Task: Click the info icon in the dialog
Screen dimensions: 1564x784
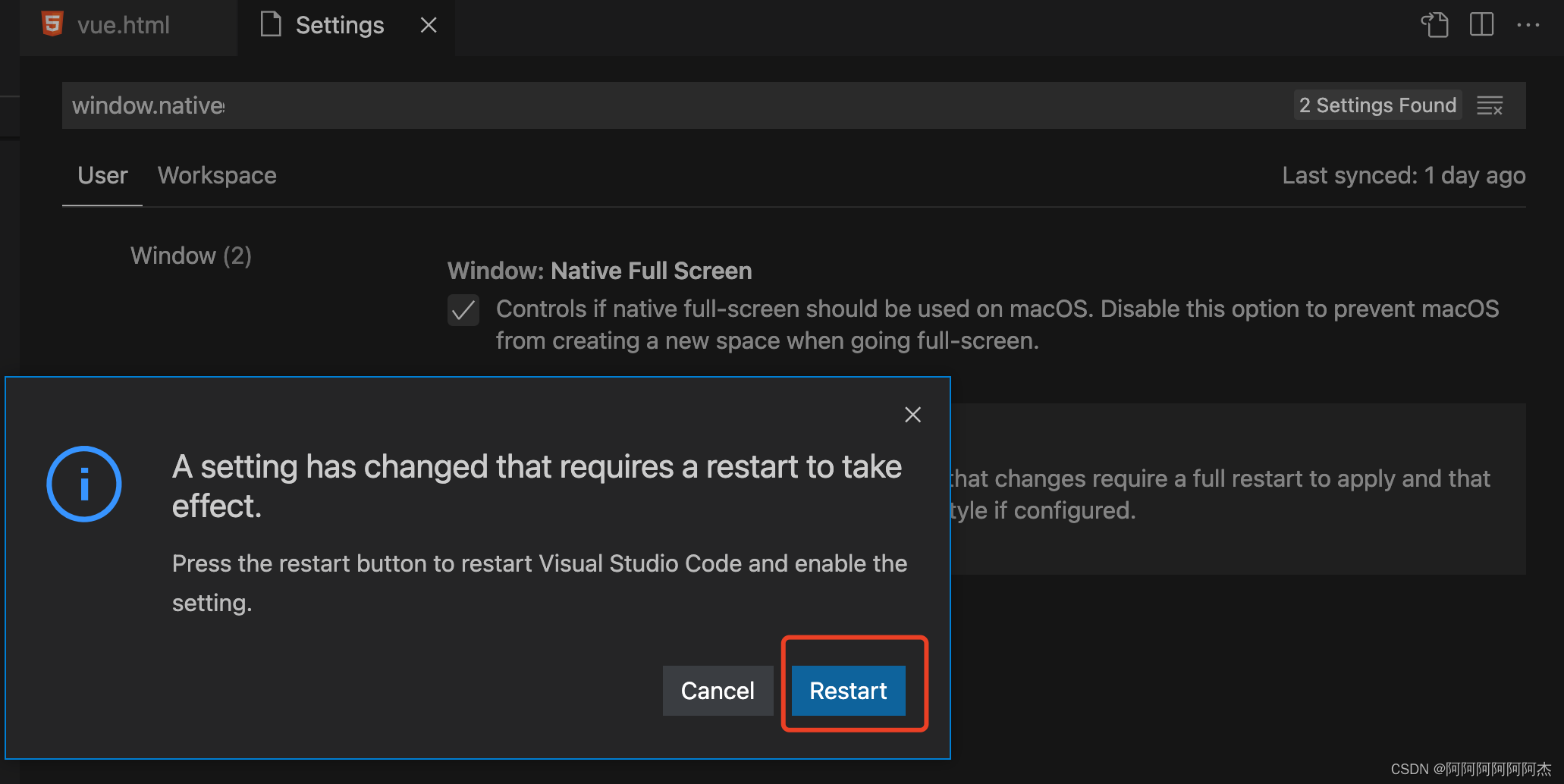Action: [84, 484]
